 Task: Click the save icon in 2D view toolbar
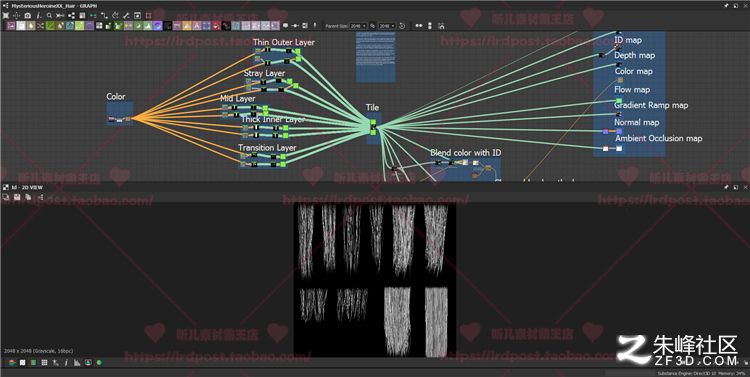point(17,197)
